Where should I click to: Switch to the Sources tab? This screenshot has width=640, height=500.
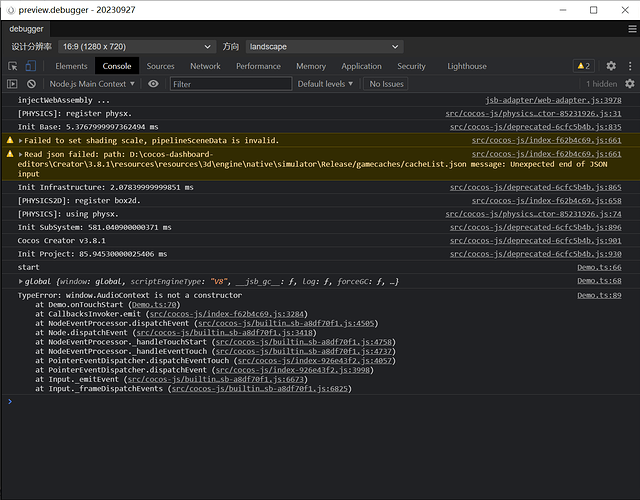pos(160,66)
